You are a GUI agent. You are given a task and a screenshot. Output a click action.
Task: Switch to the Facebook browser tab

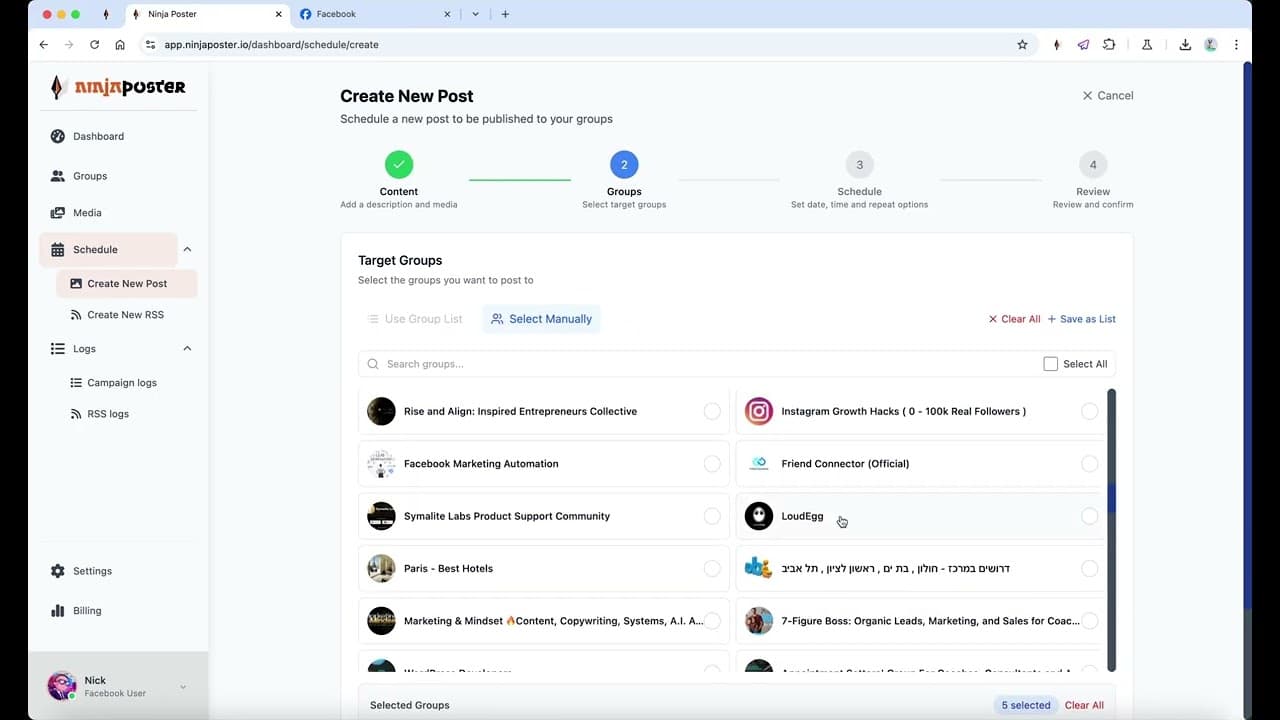pos(376,14)
